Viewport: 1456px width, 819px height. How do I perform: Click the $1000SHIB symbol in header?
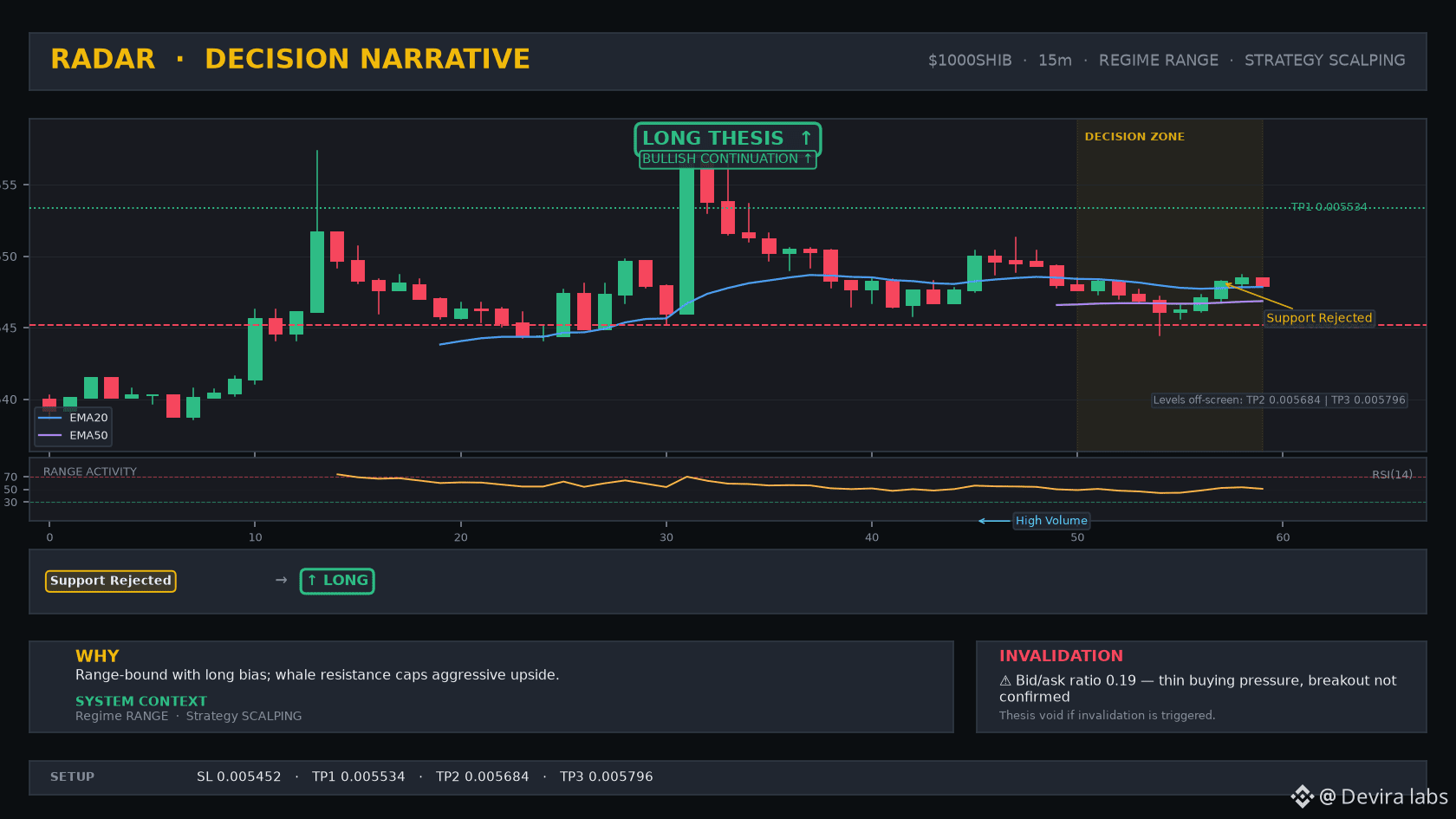pyautogui.click(x=970, y=61)
